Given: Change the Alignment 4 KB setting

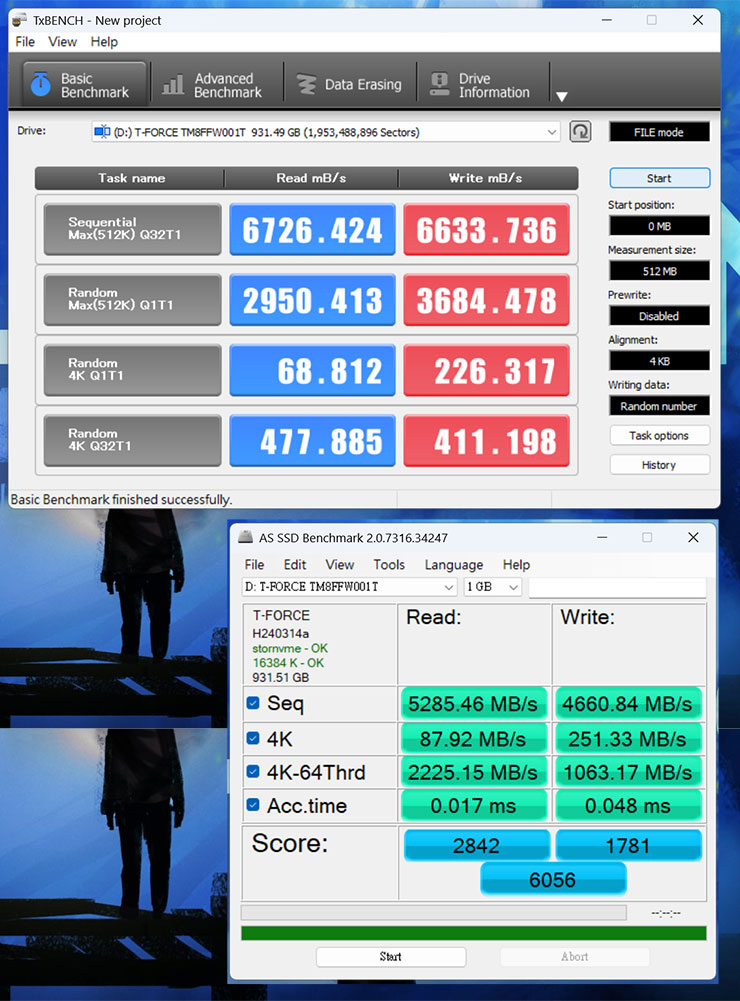Looking at the screenshot, I should pyautogui.click(x=659, y=361).
